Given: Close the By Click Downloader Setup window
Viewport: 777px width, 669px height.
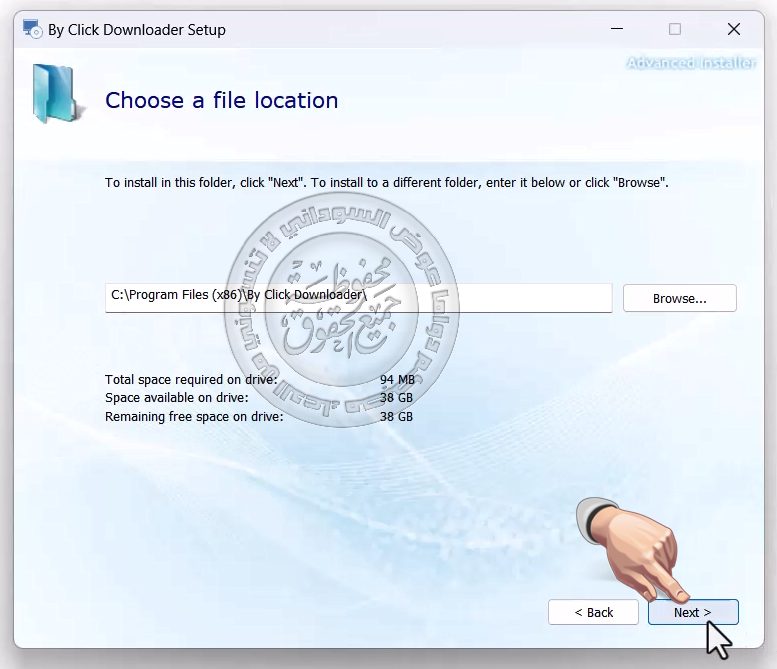Looking at the screenshot, I should 734,29.
